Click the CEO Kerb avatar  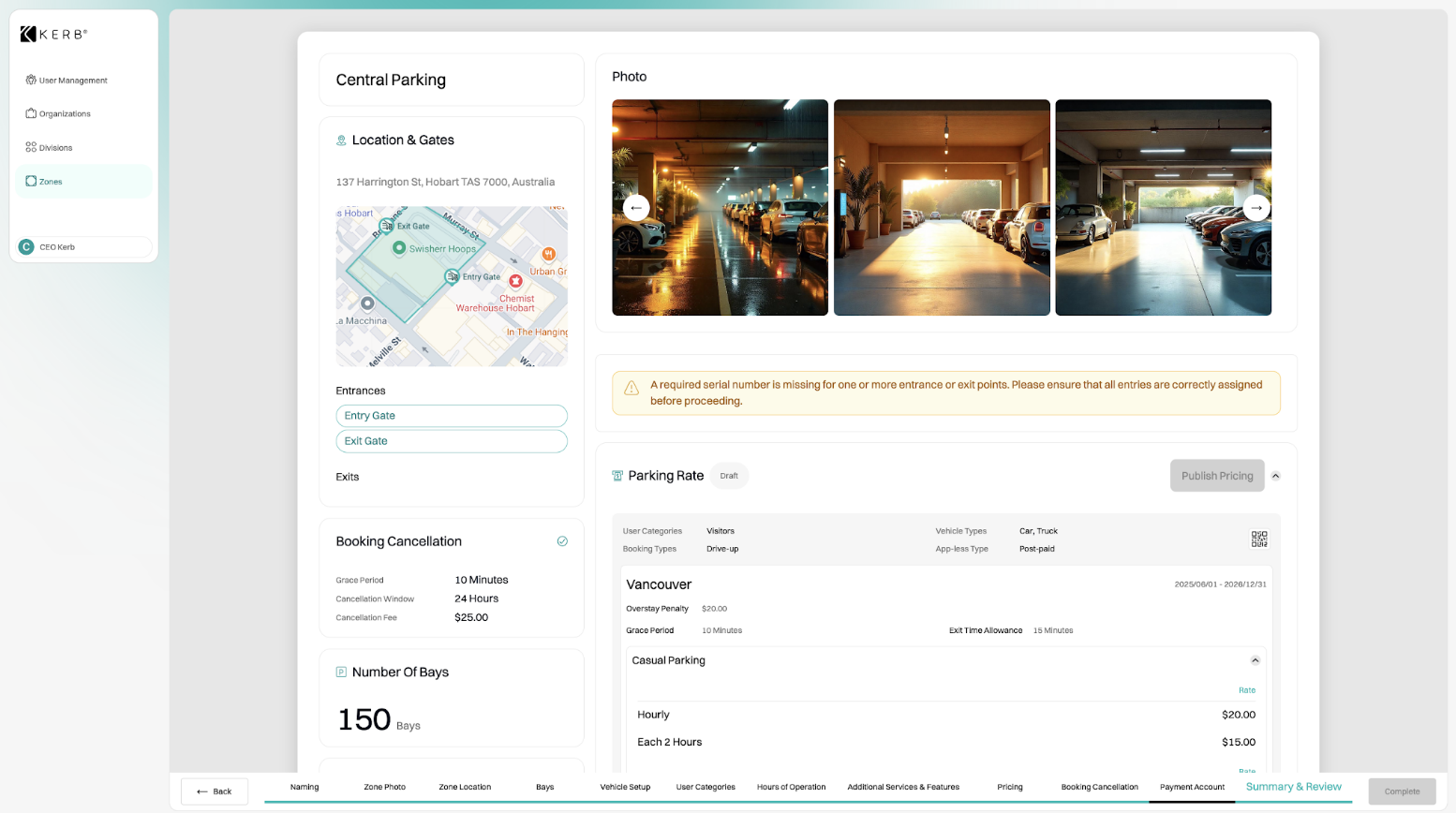(x=26, y=247)
